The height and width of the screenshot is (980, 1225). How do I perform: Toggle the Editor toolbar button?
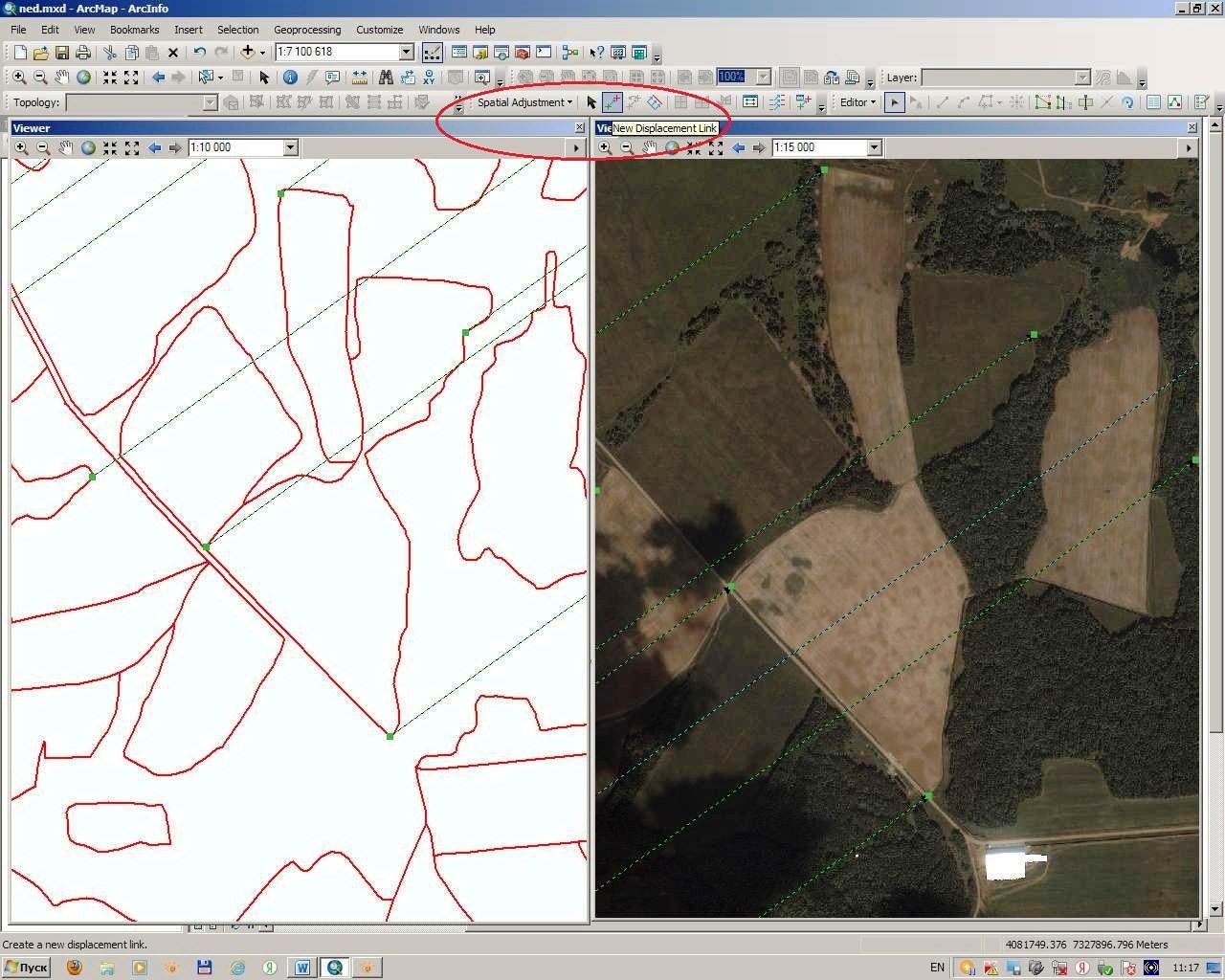(x=432, y=53)
